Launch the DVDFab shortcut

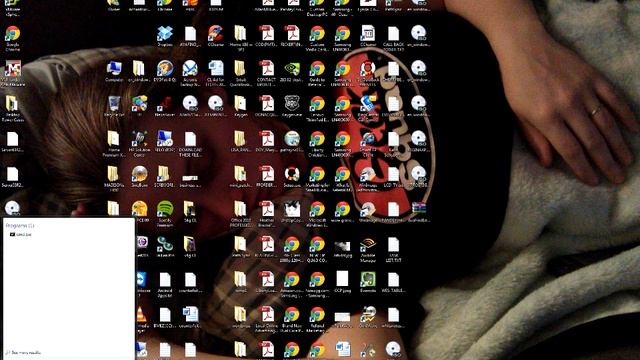[x=165, y=71]
